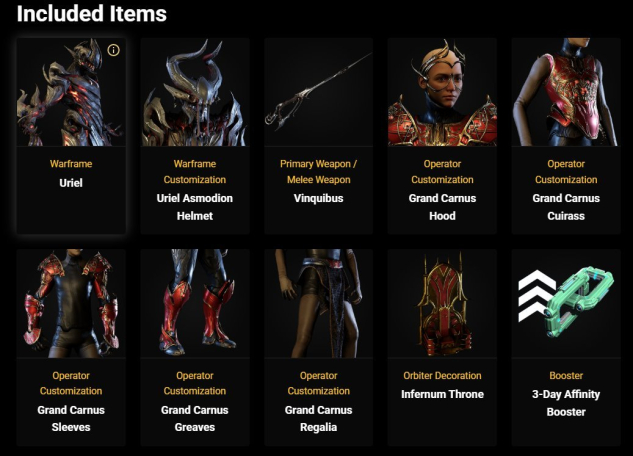633x456 pixels.
Task: Click the Orbiter Decoration category label
Action: 442,375
